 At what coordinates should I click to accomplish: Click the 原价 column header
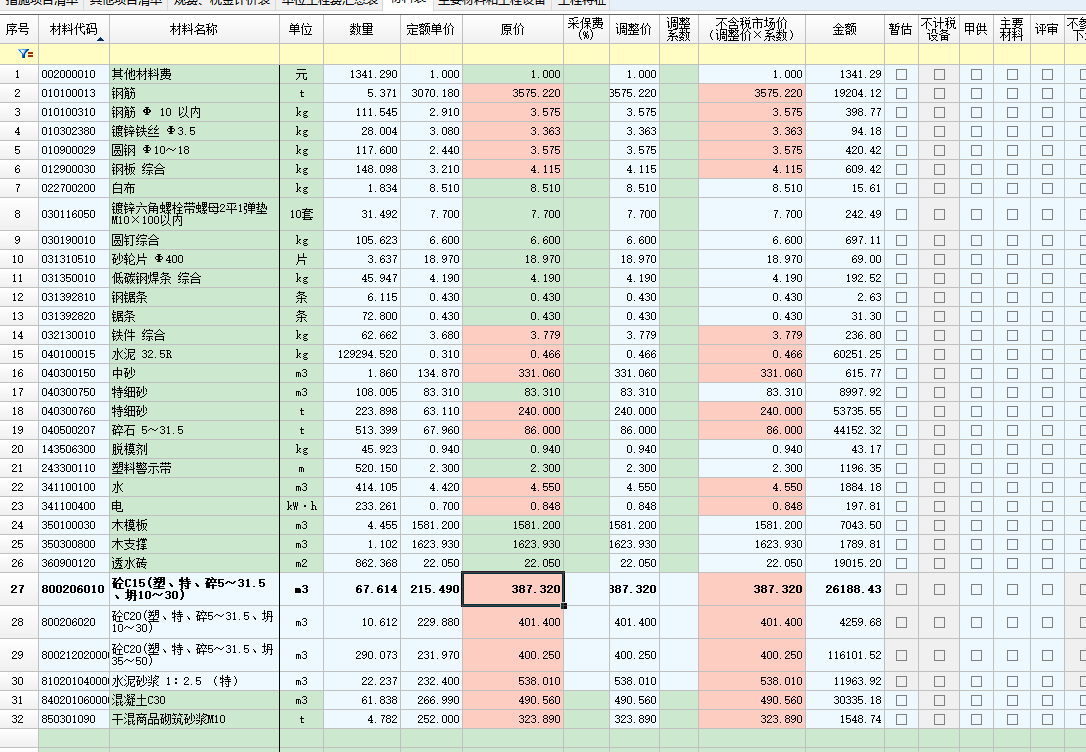(x=513, y=29)
